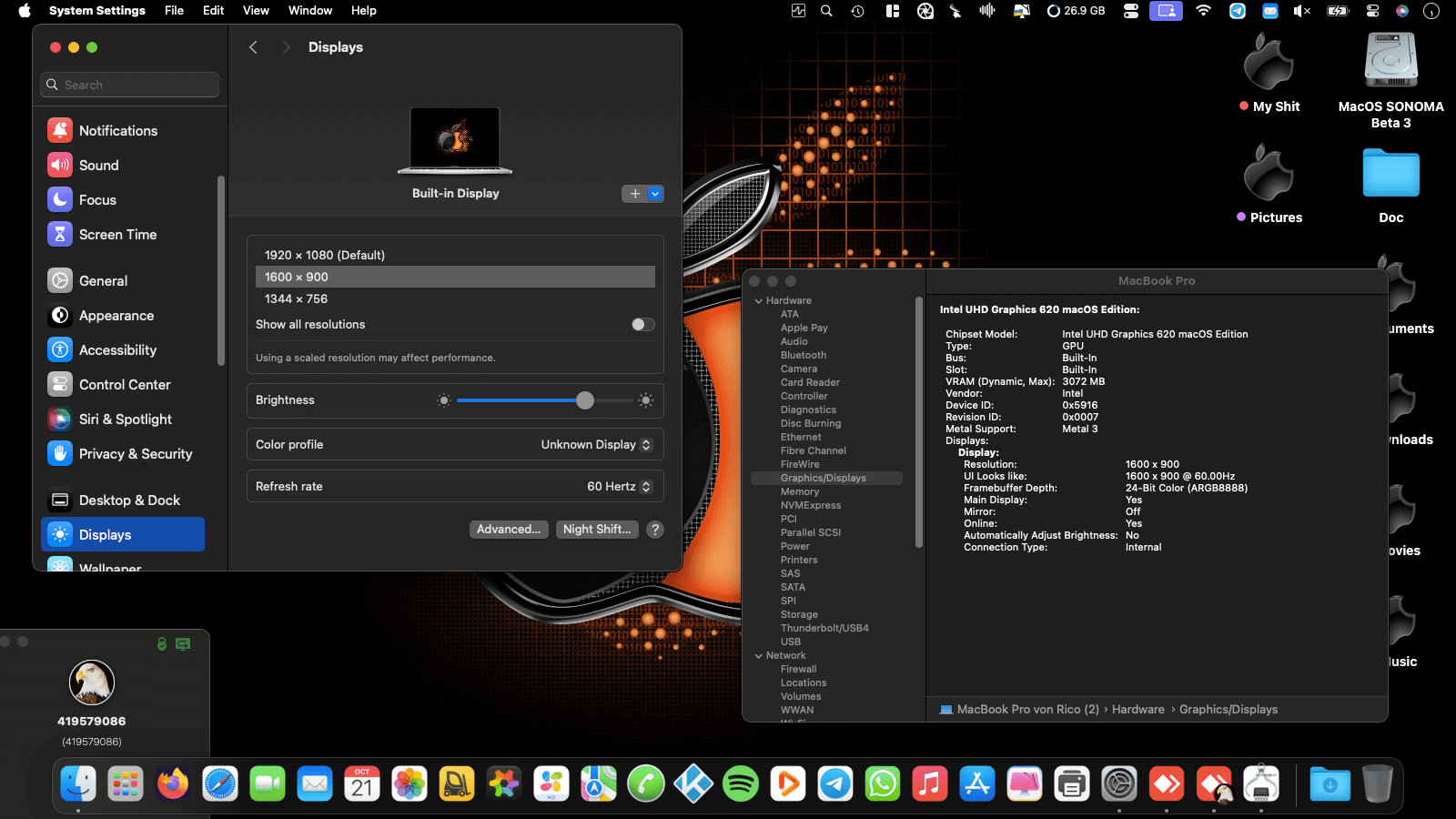Open the Edit menu
Viewport: 1456px width, 819px height.
point(214,11)
